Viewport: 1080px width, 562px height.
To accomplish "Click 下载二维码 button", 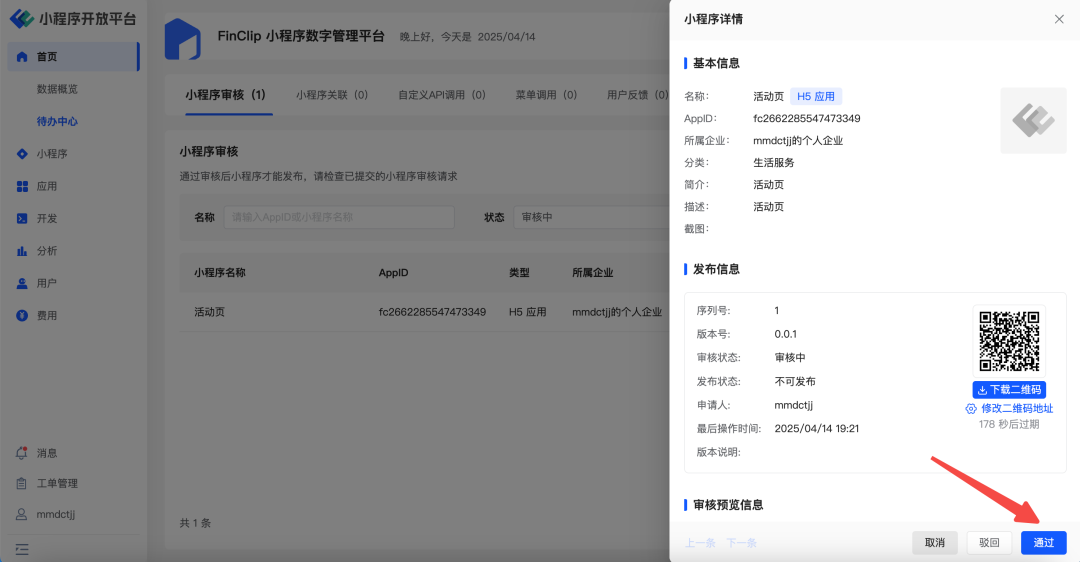I will (1009, 390).
